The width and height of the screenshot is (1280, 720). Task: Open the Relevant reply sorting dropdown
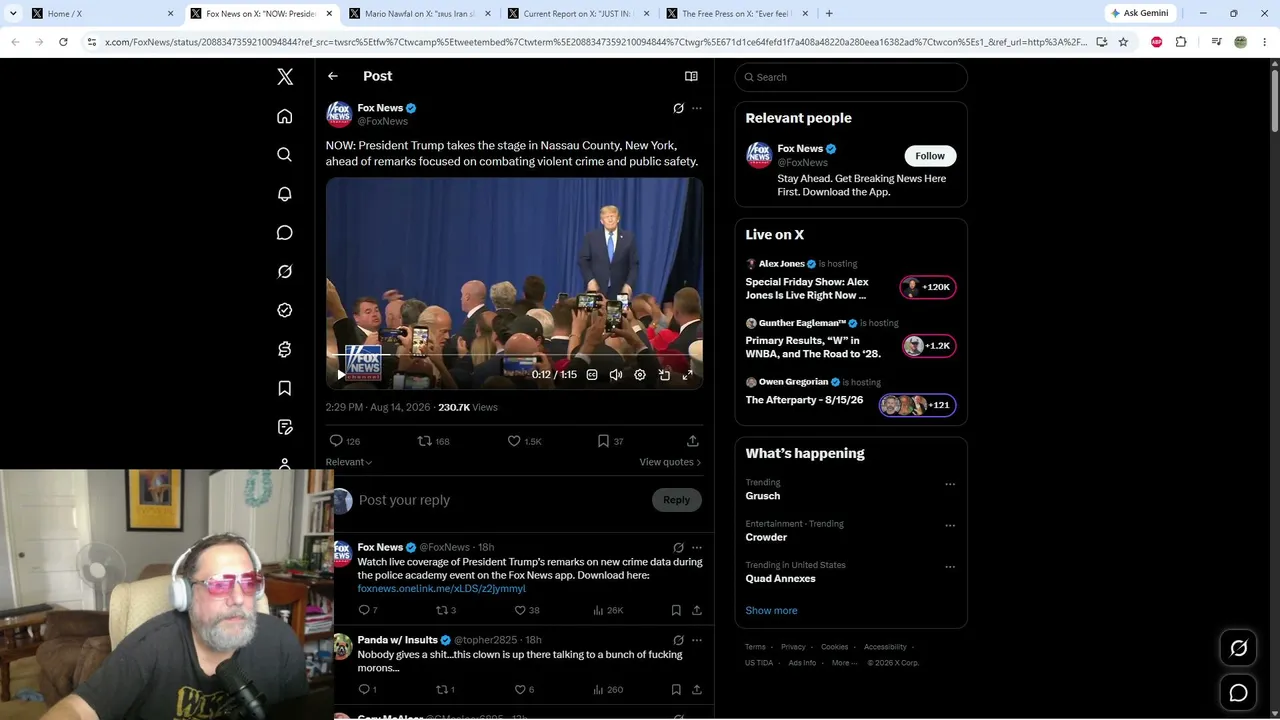tap(349, 462)
